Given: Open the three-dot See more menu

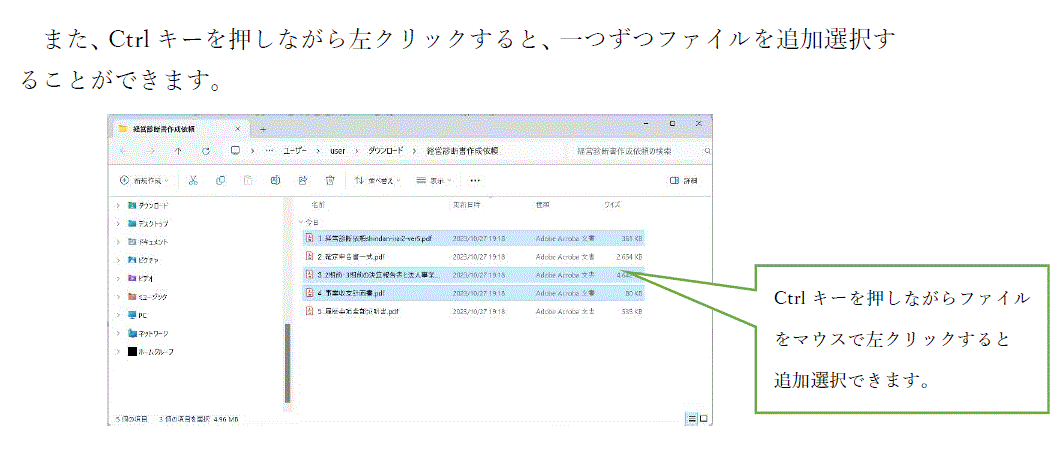Looking at the screenshot, I should (x=475, y=181).
